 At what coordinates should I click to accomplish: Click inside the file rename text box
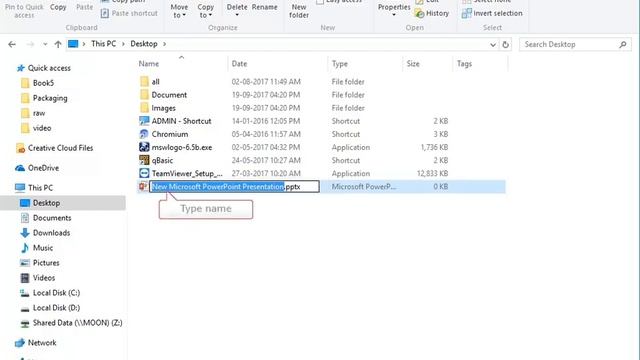tap(234, 187)
